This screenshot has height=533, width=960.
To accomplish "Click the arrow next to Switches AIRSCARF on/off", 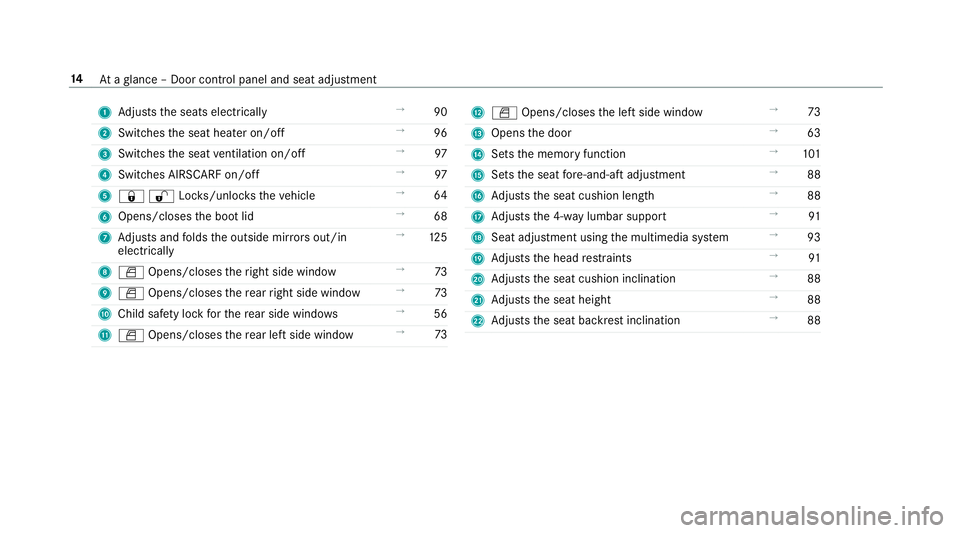I will coord(400,173).
